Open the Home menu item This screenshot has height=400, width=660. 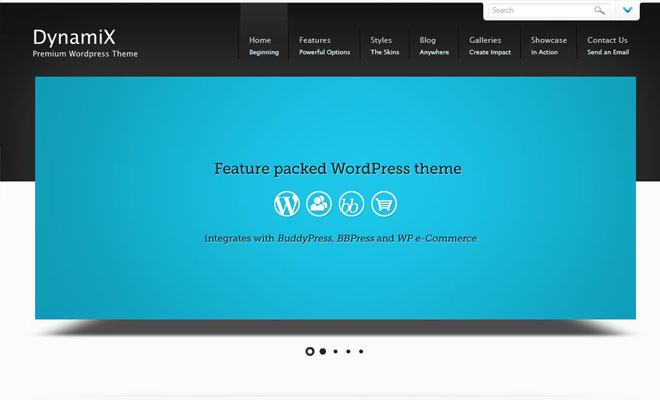tap(264, 45)
